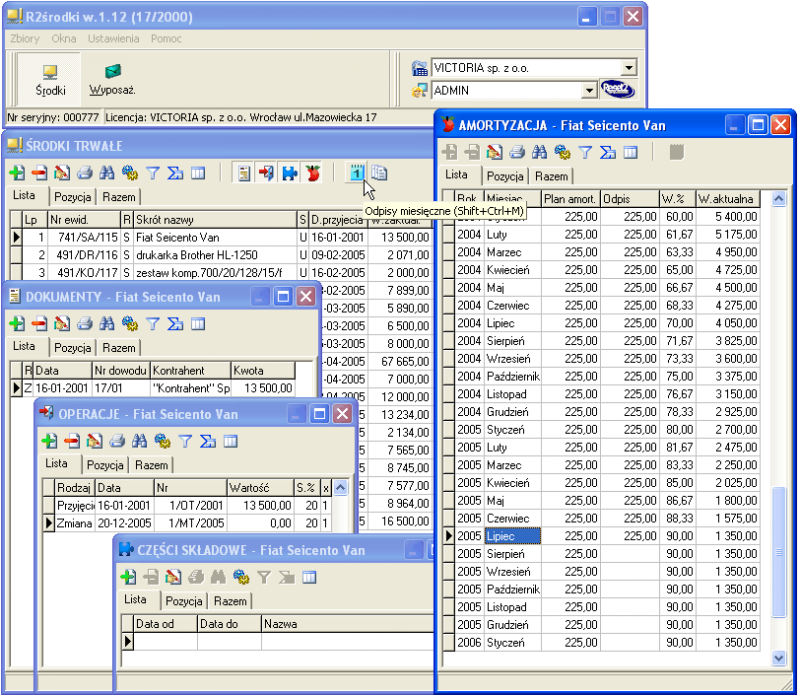Print icon in AMORTYZACJA window toolbar
This screenshot has width=800, height=695.
517,152
